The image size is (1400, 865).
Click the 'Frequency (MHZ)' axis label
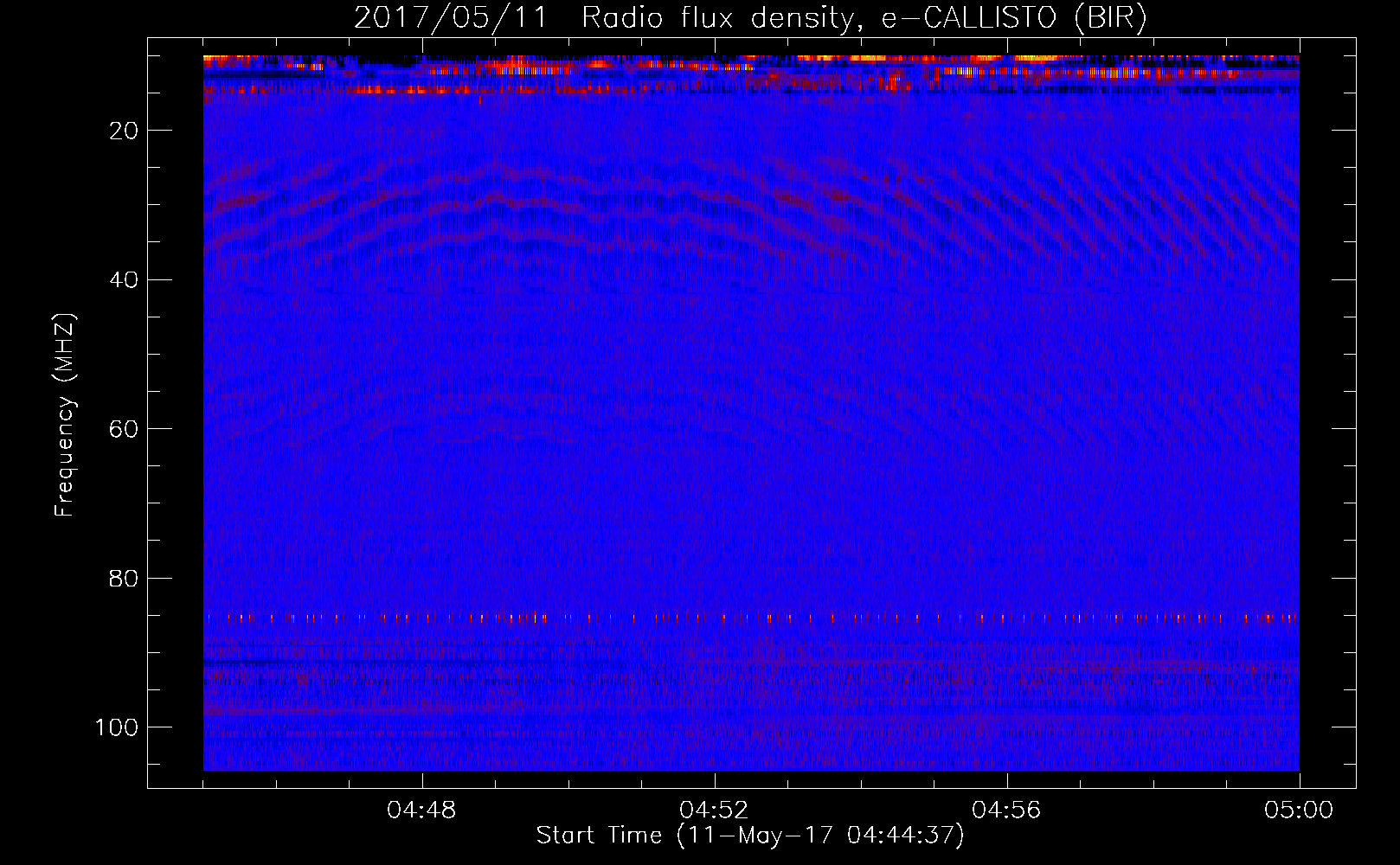click(65, 415)
